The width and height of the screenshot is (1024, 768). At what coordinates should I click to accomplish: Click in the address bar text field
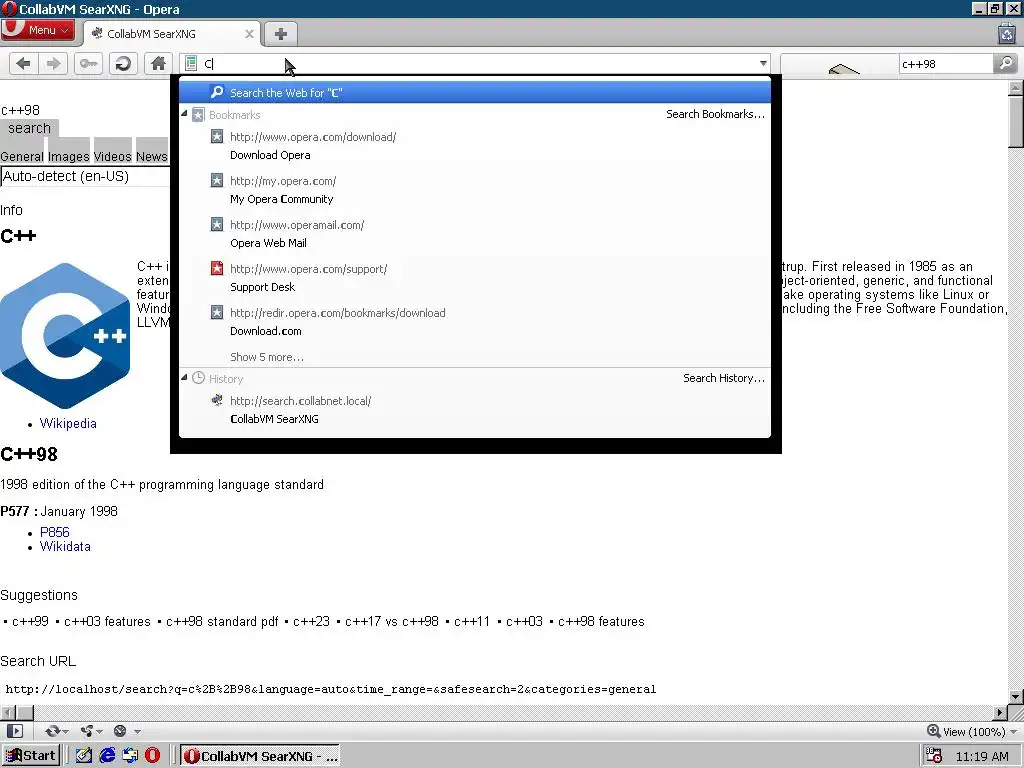pos(477,63)
